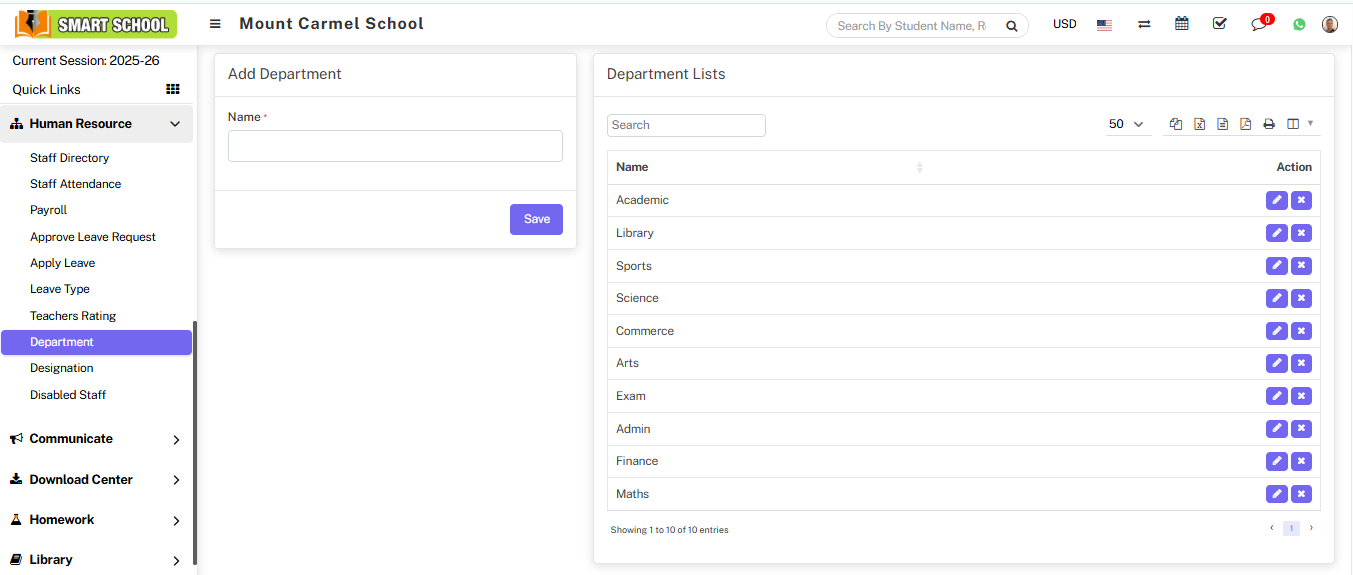
Task: Open Staff Directory in sidebar
Action: tap(69, 158)
